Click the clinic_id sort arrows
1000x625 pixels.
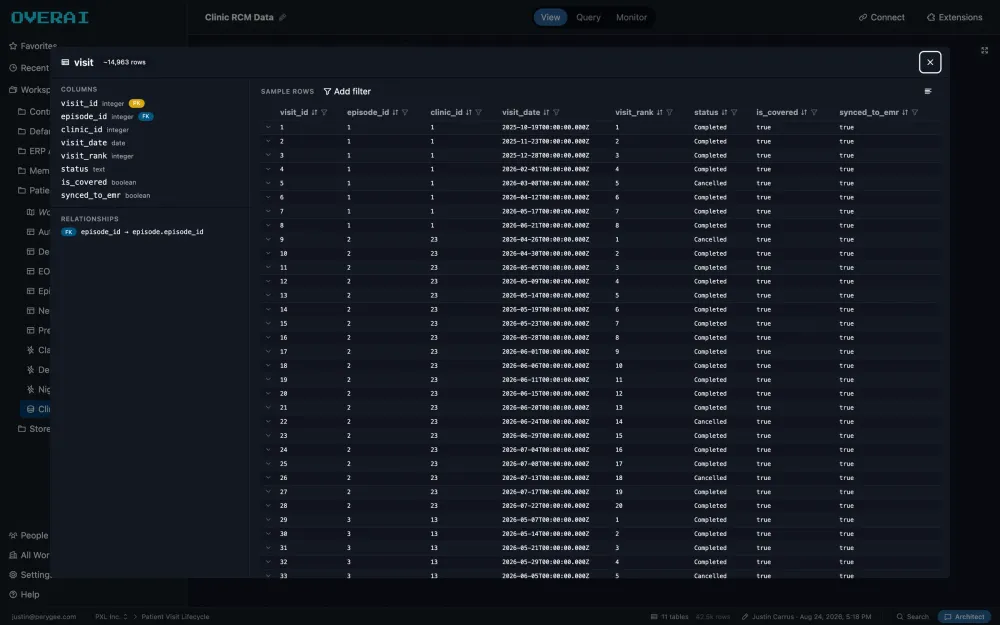click(469, 112)
